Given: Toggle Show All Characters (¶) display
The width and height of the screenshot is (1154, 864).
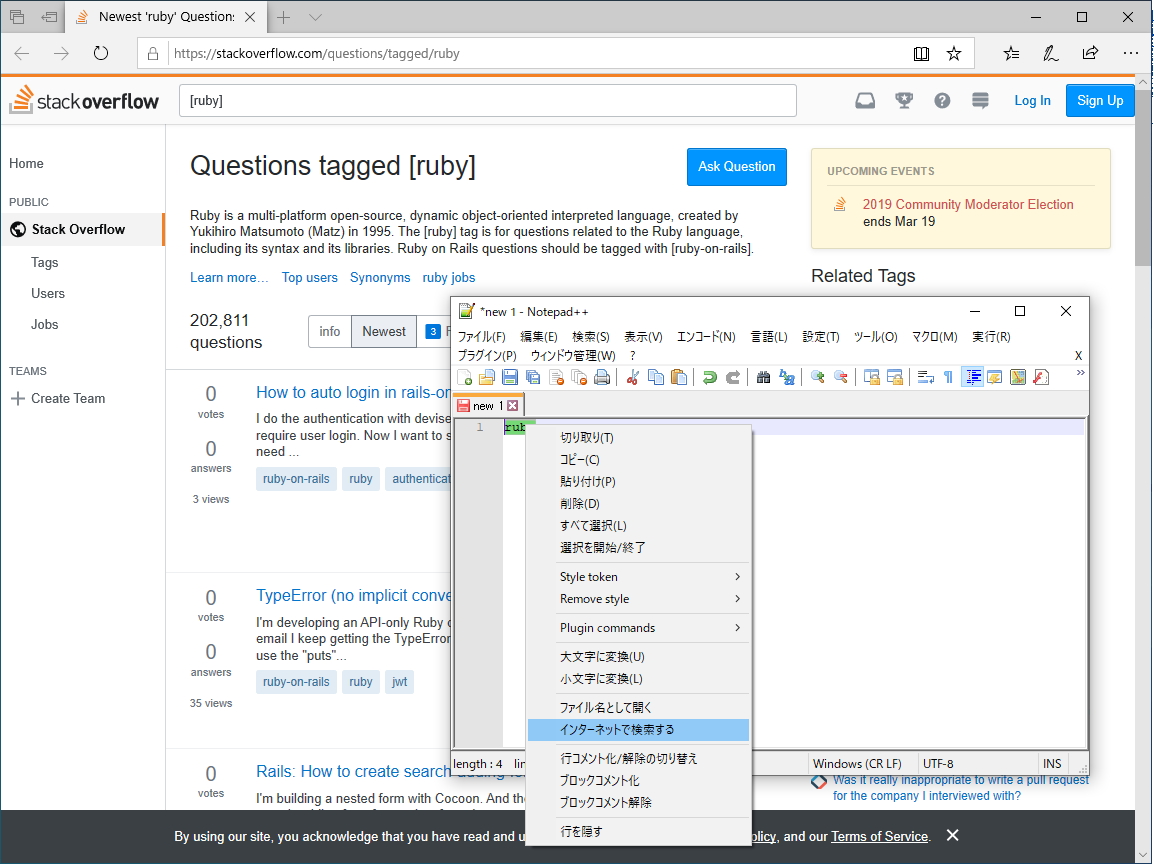Looking at the screenshot, I should (950, 377).
